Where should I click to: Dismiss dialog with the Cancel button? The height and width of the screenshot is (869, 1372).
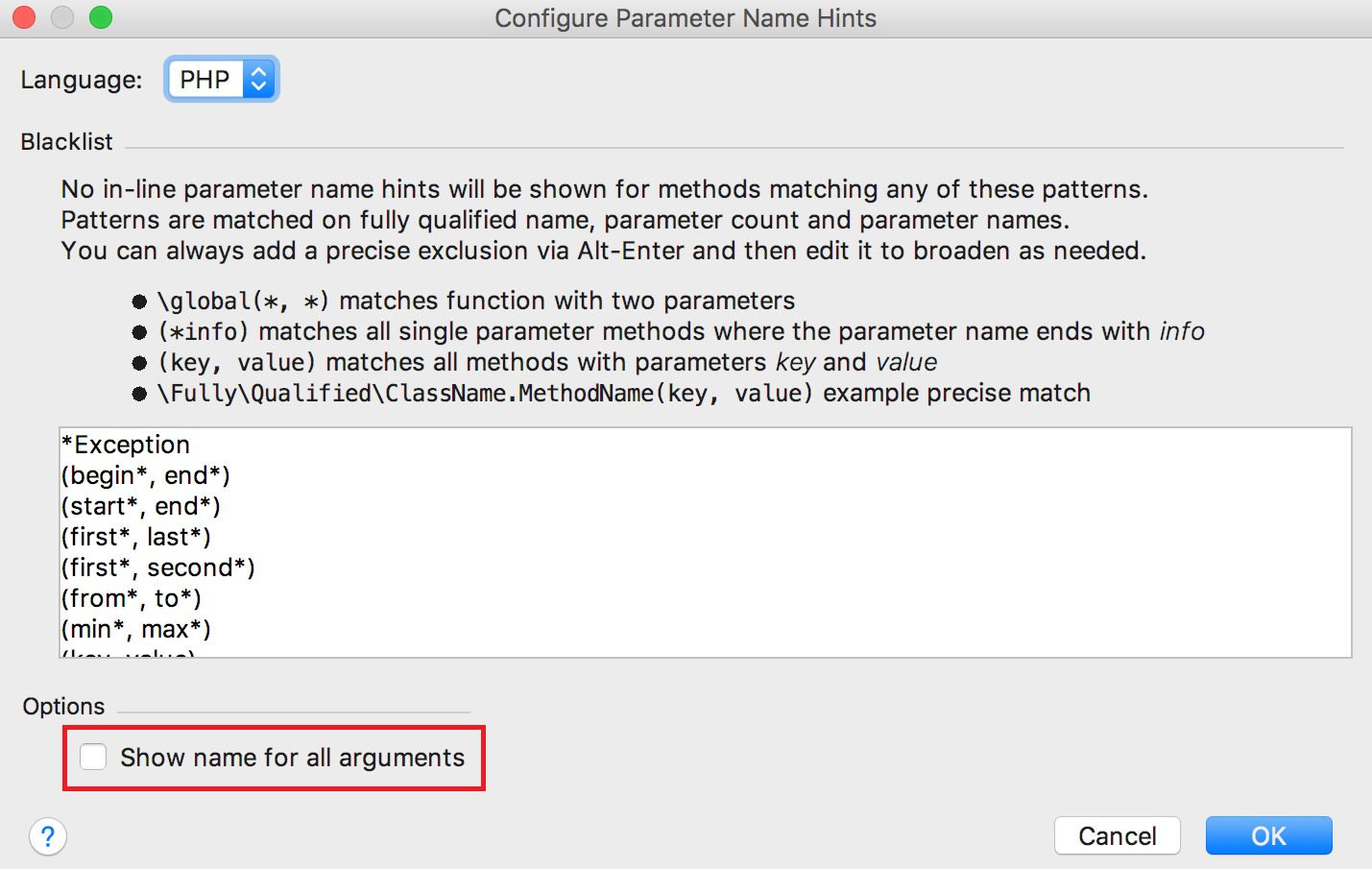[1118, 835]
